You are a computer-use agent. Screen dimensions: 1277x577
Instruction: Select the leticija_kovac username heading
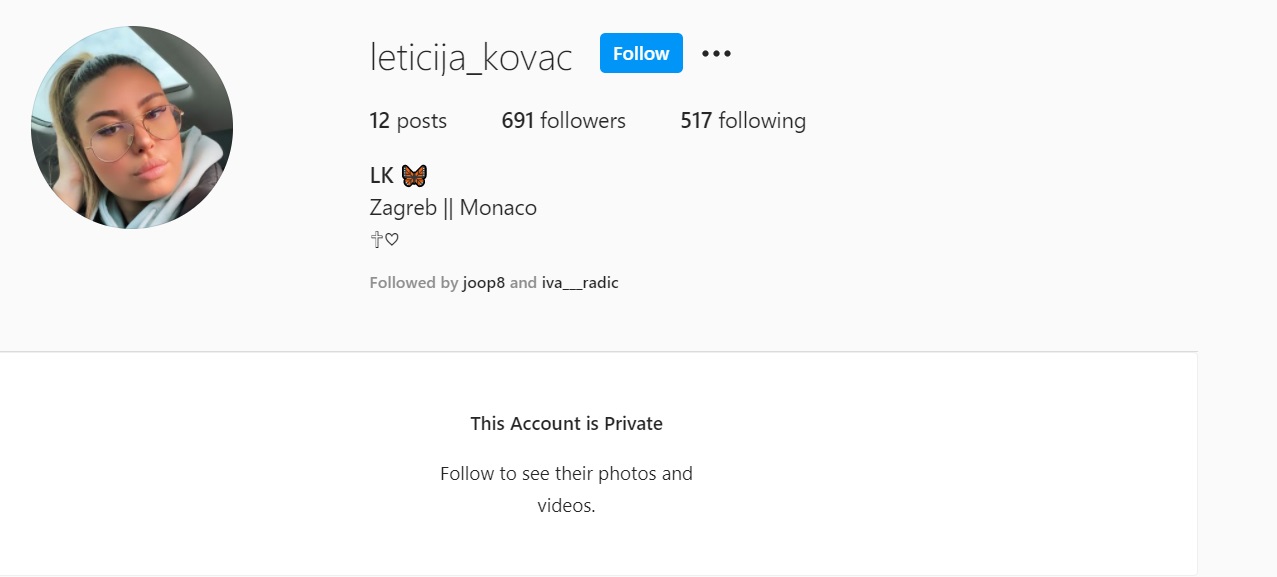[x=471, y=57]
